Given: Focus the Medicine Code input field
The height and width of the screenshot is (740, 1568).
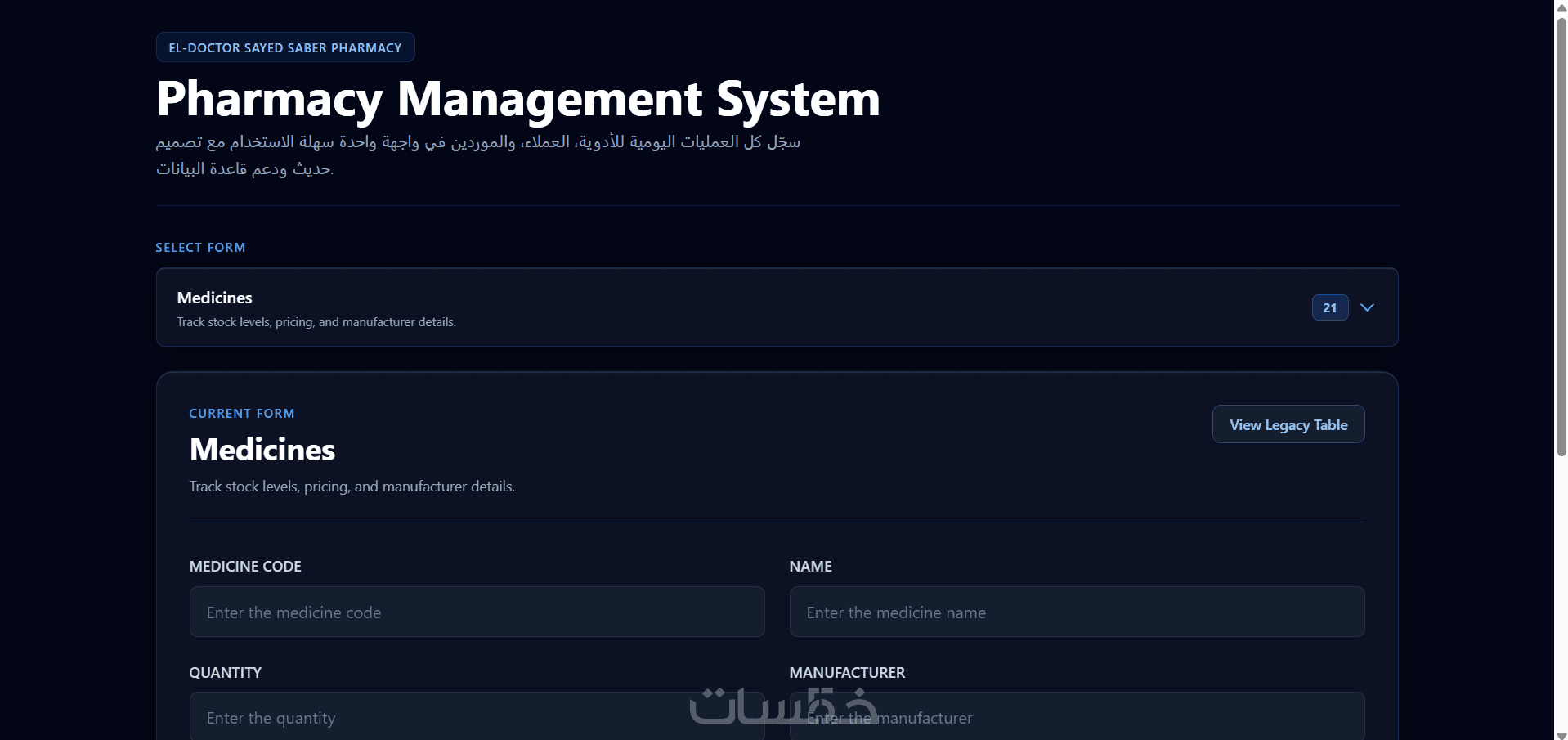Looking at the screenshot, I should pos(477,612).
